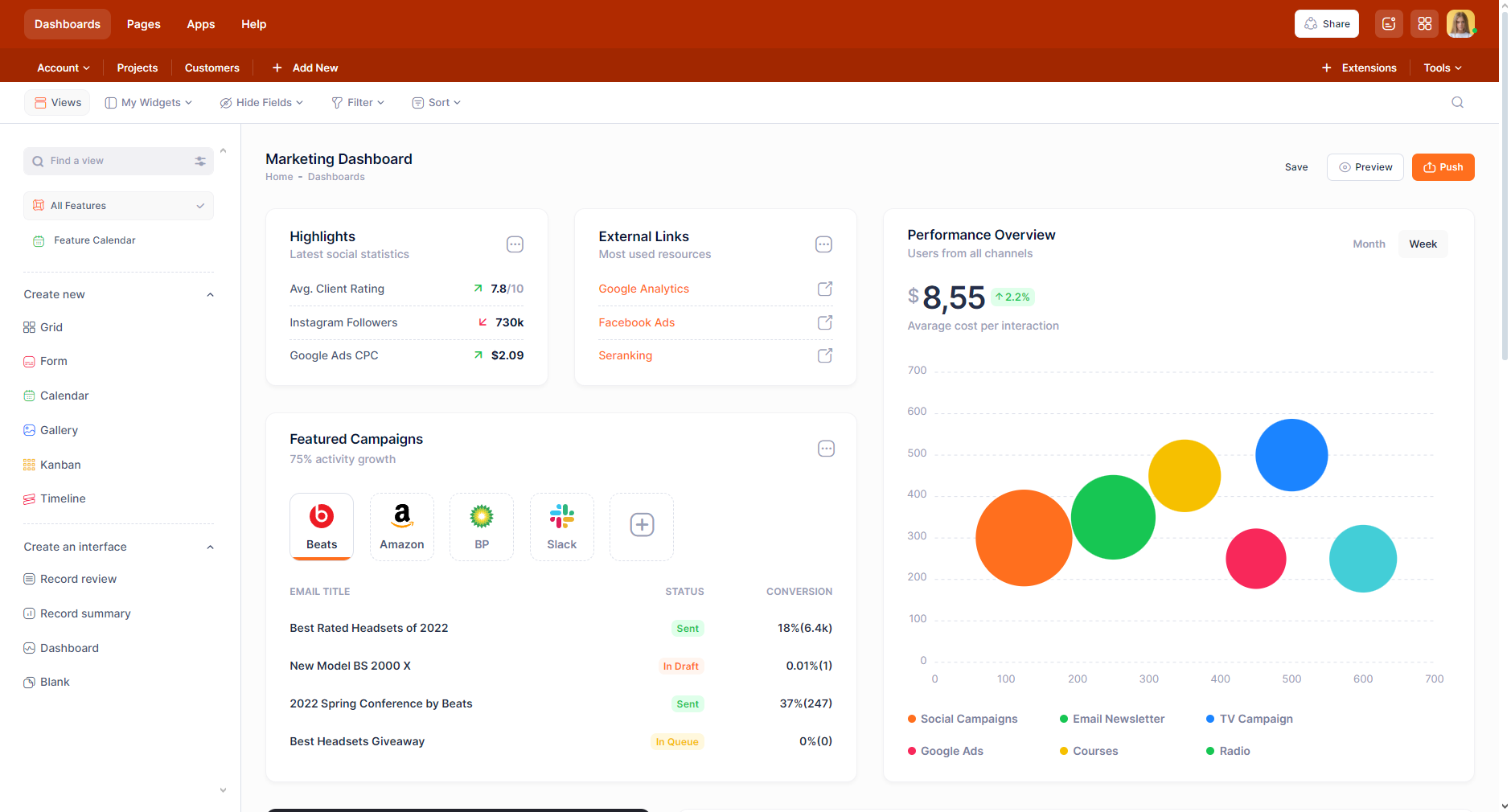Collapse the Create new section
1511x812 pixels.
coord(210,295)
